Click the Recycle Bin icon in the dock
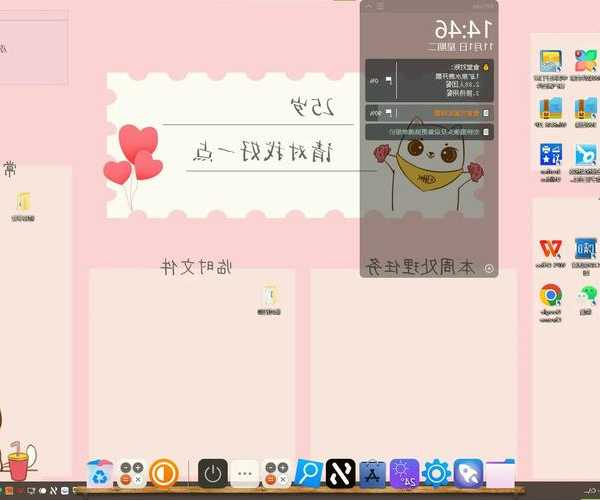The width and height of the screenshot is (600, 500). click(x=100, y=473)
